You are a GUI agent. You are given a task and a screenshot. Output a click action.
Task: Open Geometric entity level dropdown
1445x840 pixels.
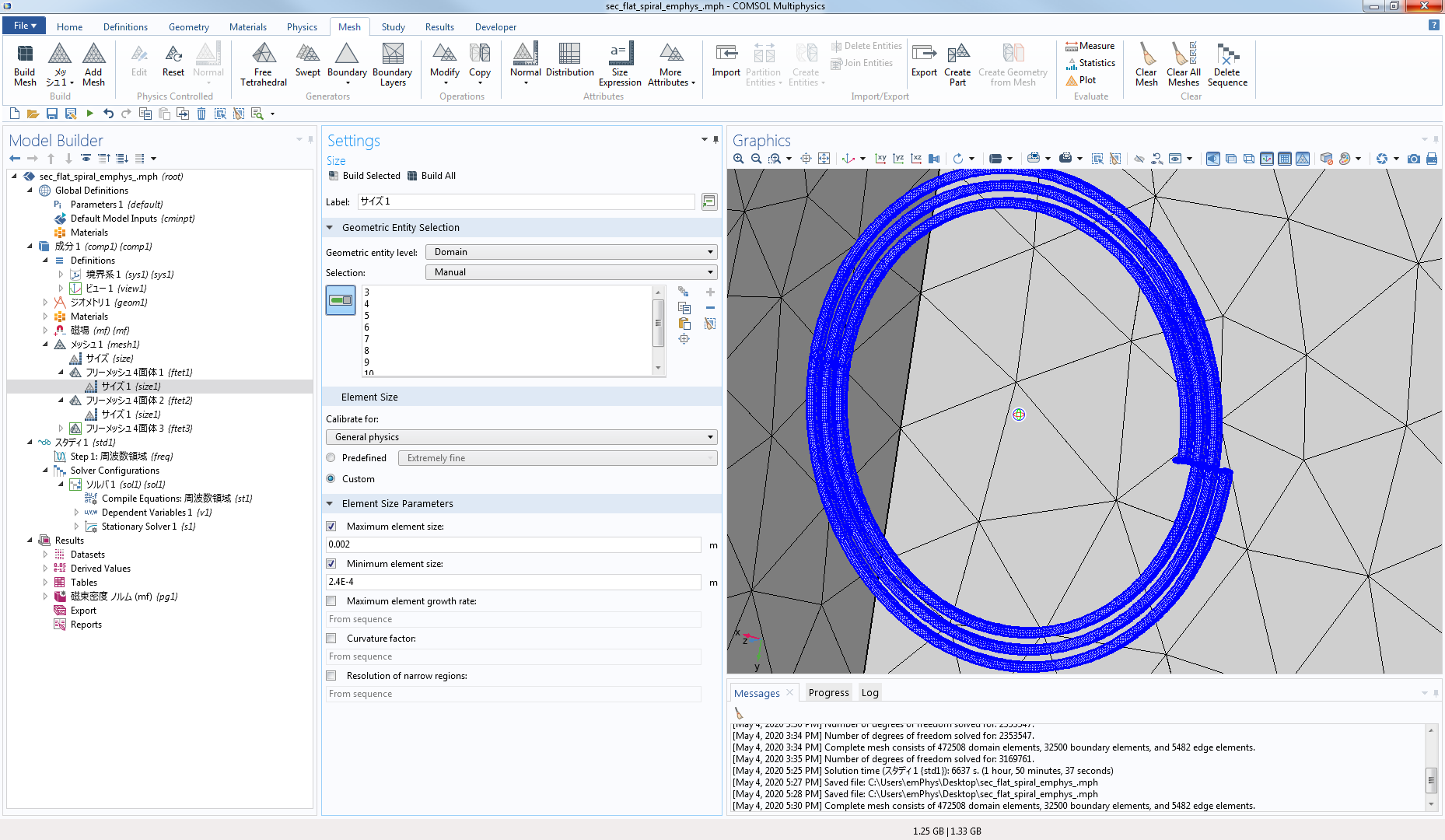tap(571, 252)
